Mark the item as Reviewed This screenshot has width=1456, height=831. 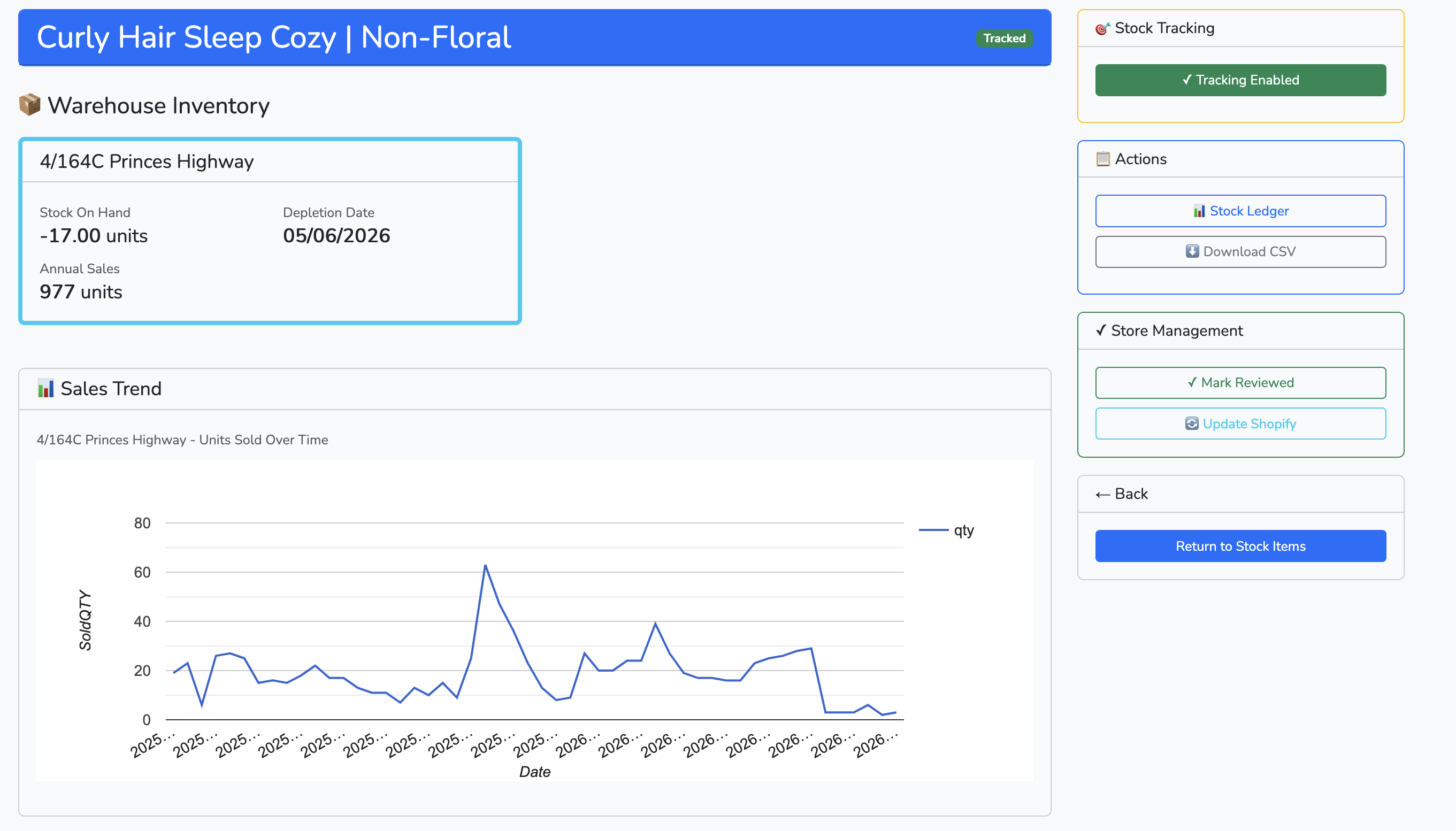coord(1240,383)
